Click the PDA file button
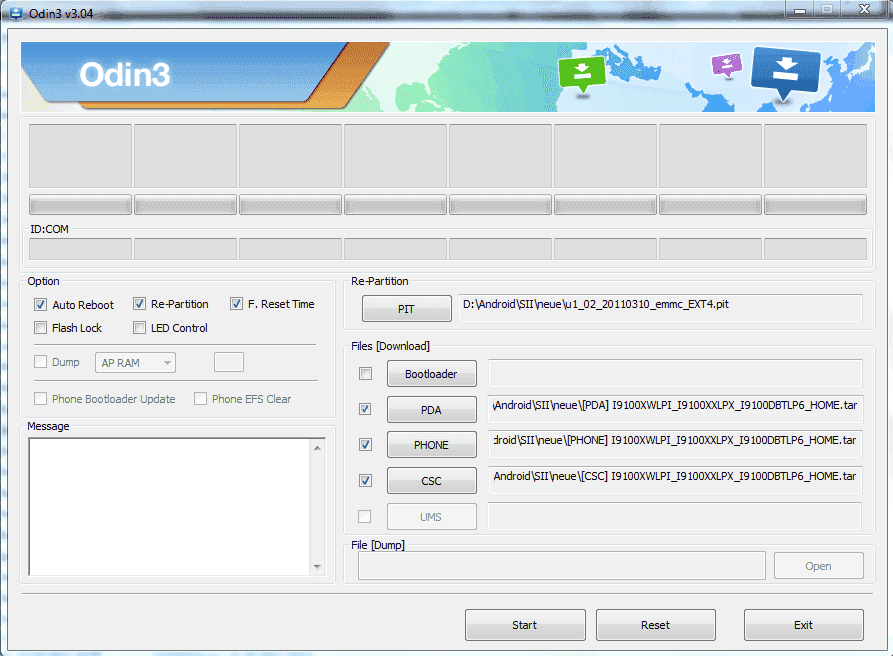Image resolution: width=893 pixels, height=656 pixels. [432, 409]
